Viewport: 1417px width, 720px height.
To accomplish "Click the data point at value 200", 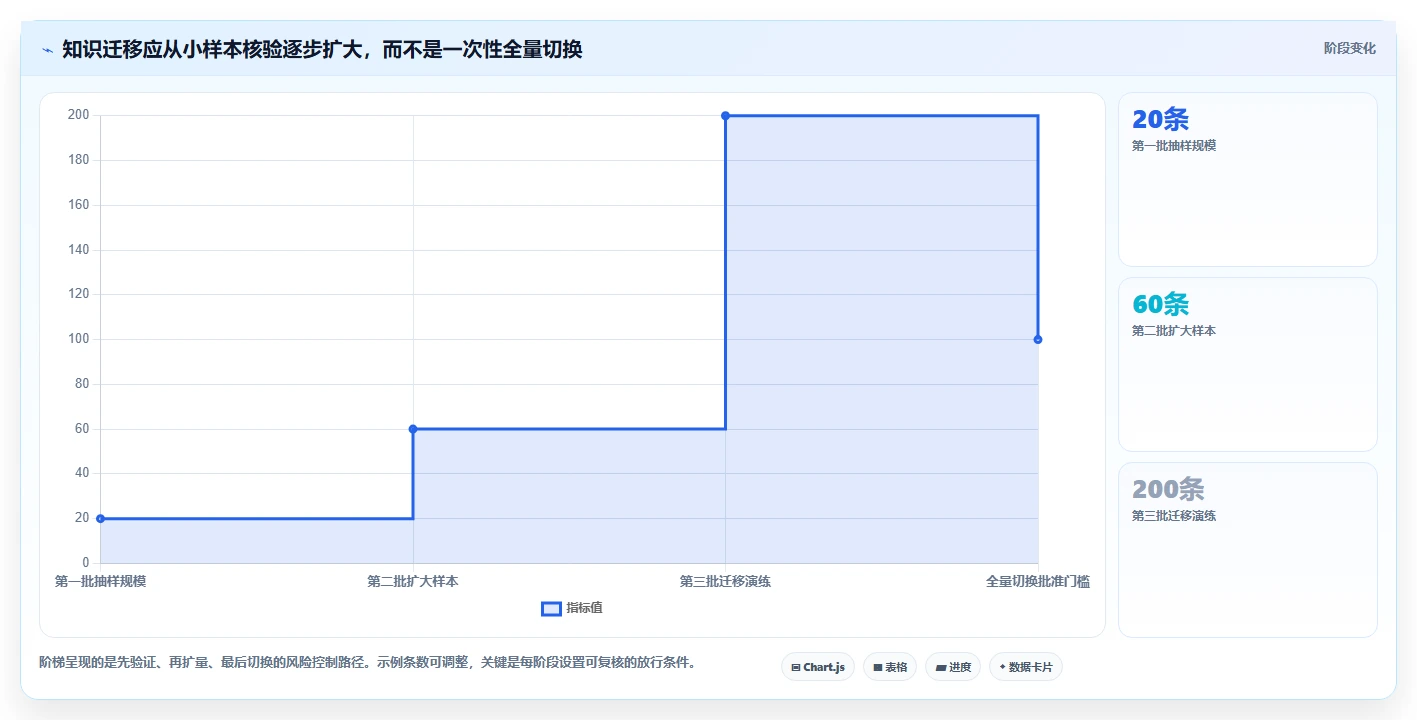I will tap(725, 116).
